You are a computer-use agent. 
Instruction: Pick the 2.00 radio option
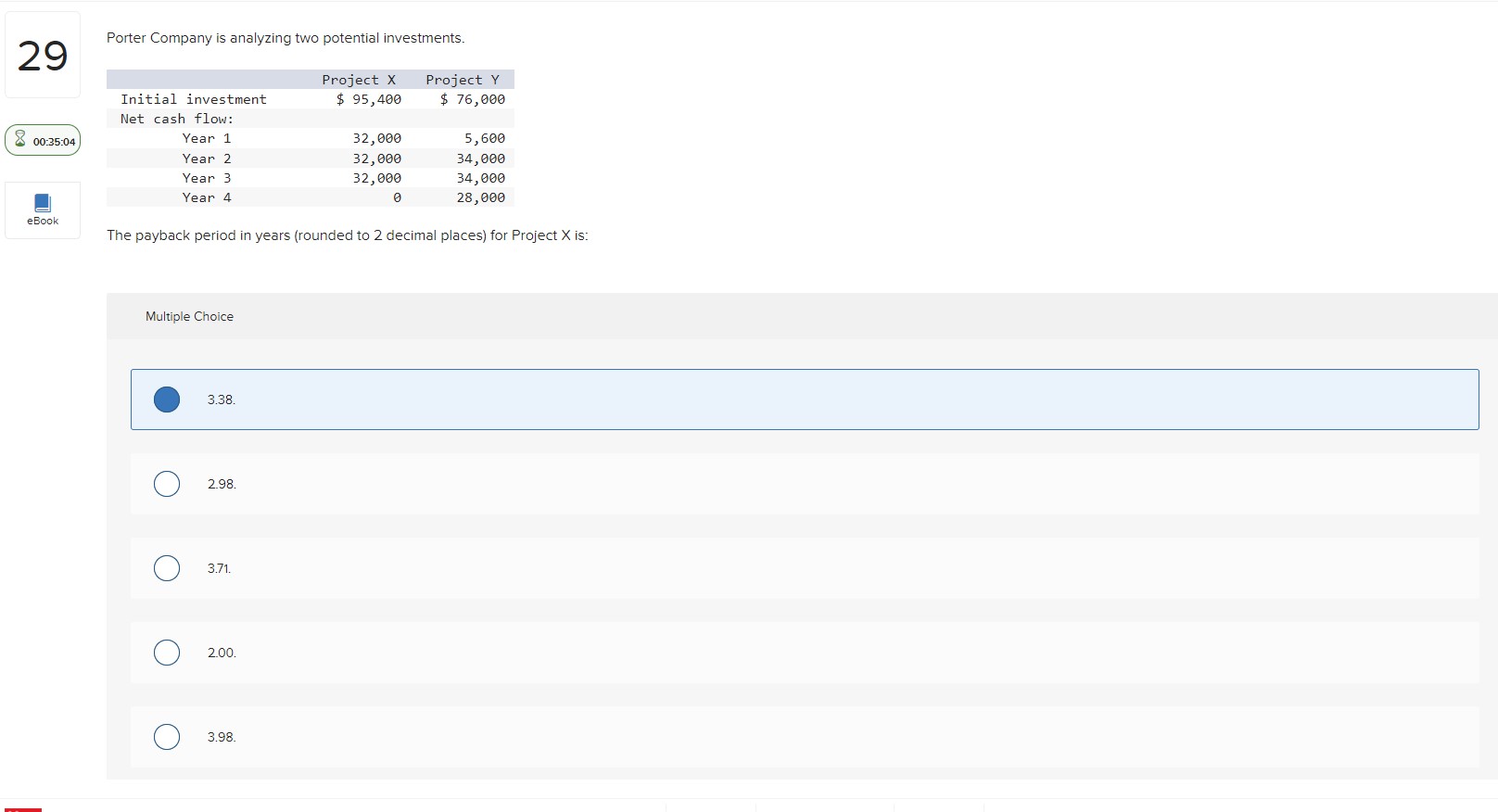[x=167, y=653]
